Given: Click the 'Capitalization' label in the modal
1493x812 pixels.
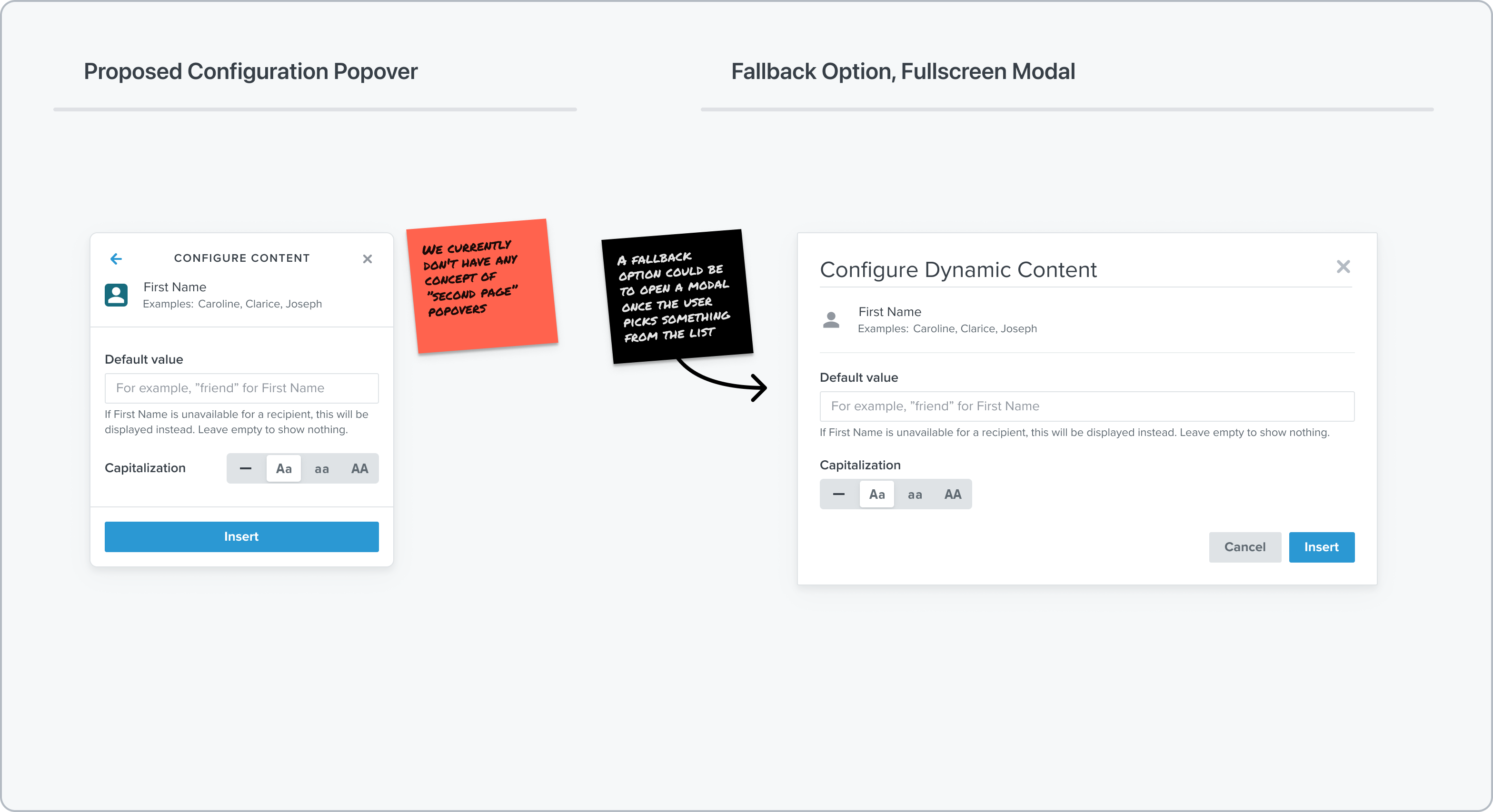Looking at the screenshot, I should [x=860, y=465].
